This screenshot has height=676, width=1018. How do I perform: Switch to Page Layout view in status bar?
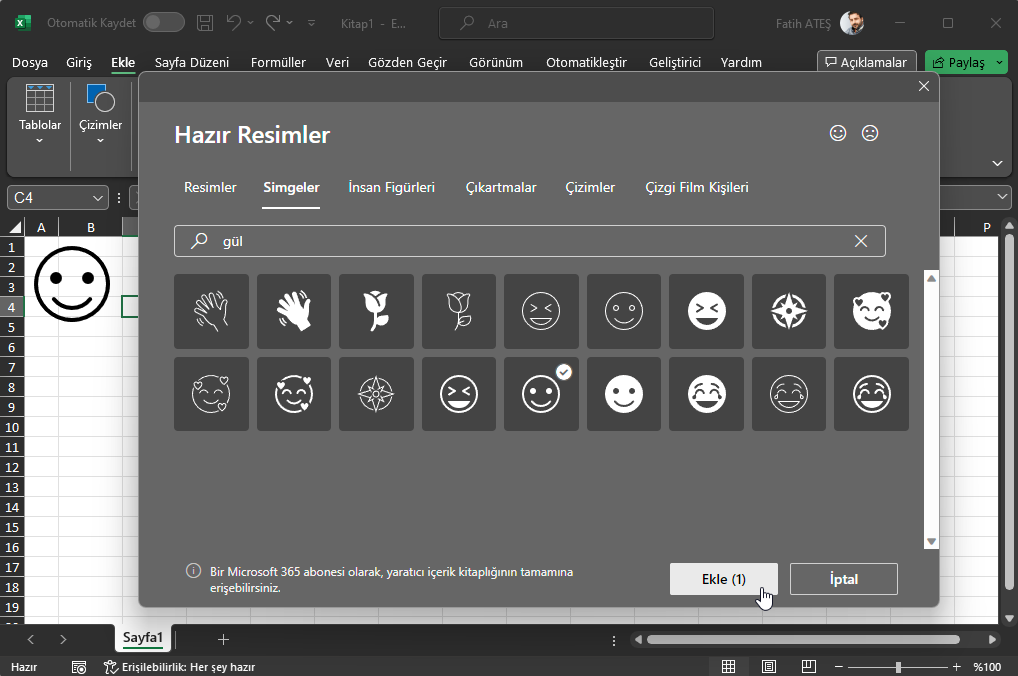click(768, 667)
